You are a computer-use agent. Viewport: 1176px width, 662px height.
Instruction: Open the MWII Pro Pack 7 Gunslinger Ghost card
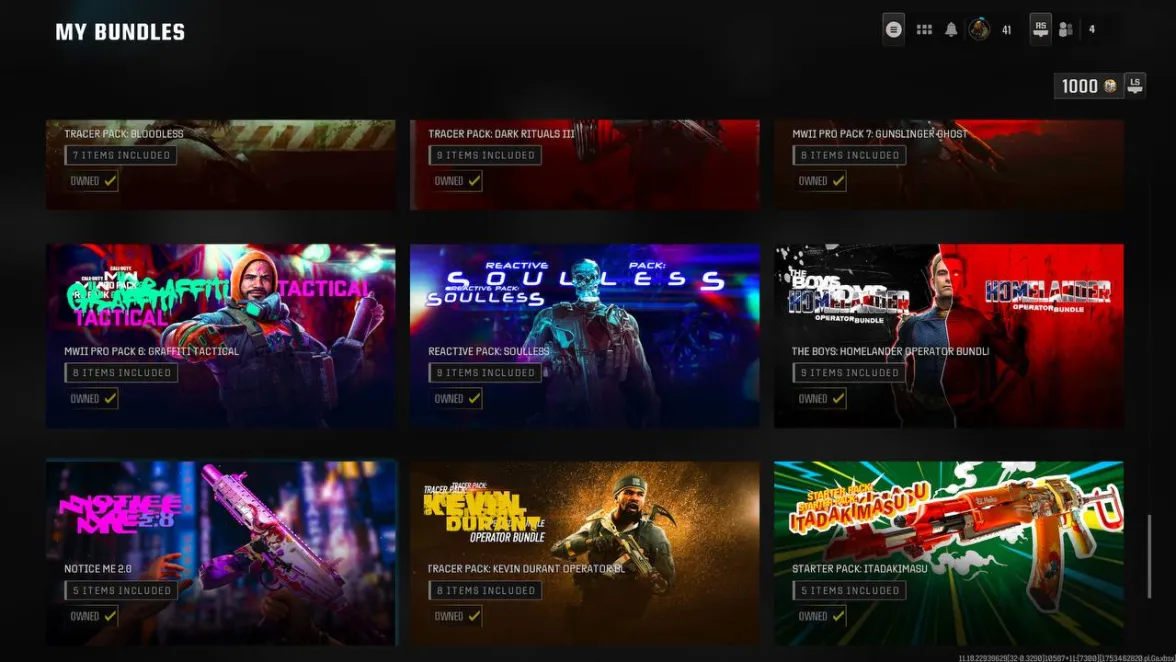coord(949,164)
